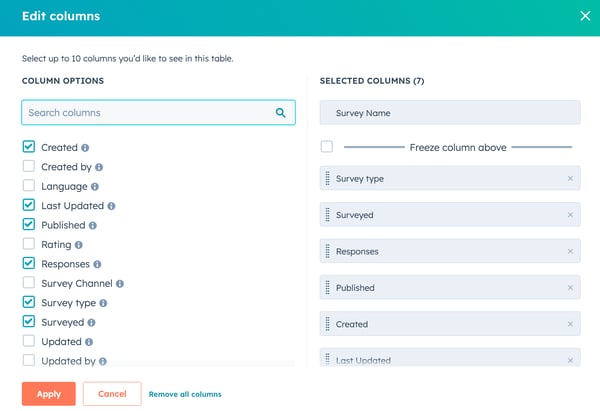Apply the column changes
The height and width of the screenshot is (411, 600).
click(x=48, y=394)
